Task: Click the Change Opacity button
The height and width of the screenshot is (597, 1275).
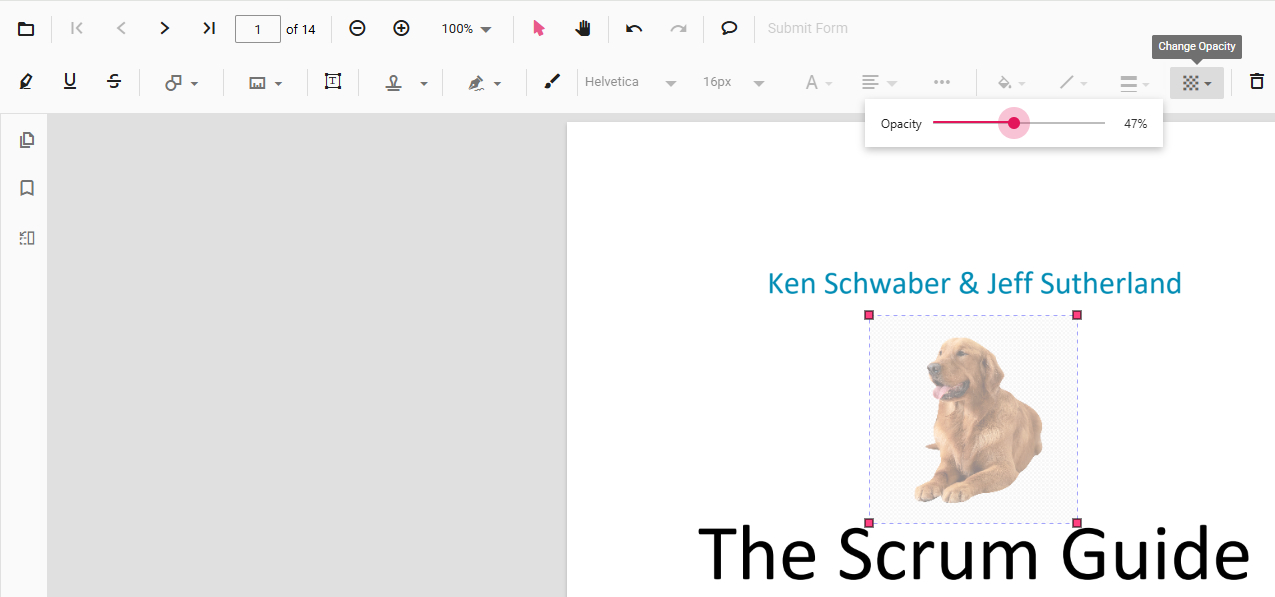Action: coord(1196,83)
